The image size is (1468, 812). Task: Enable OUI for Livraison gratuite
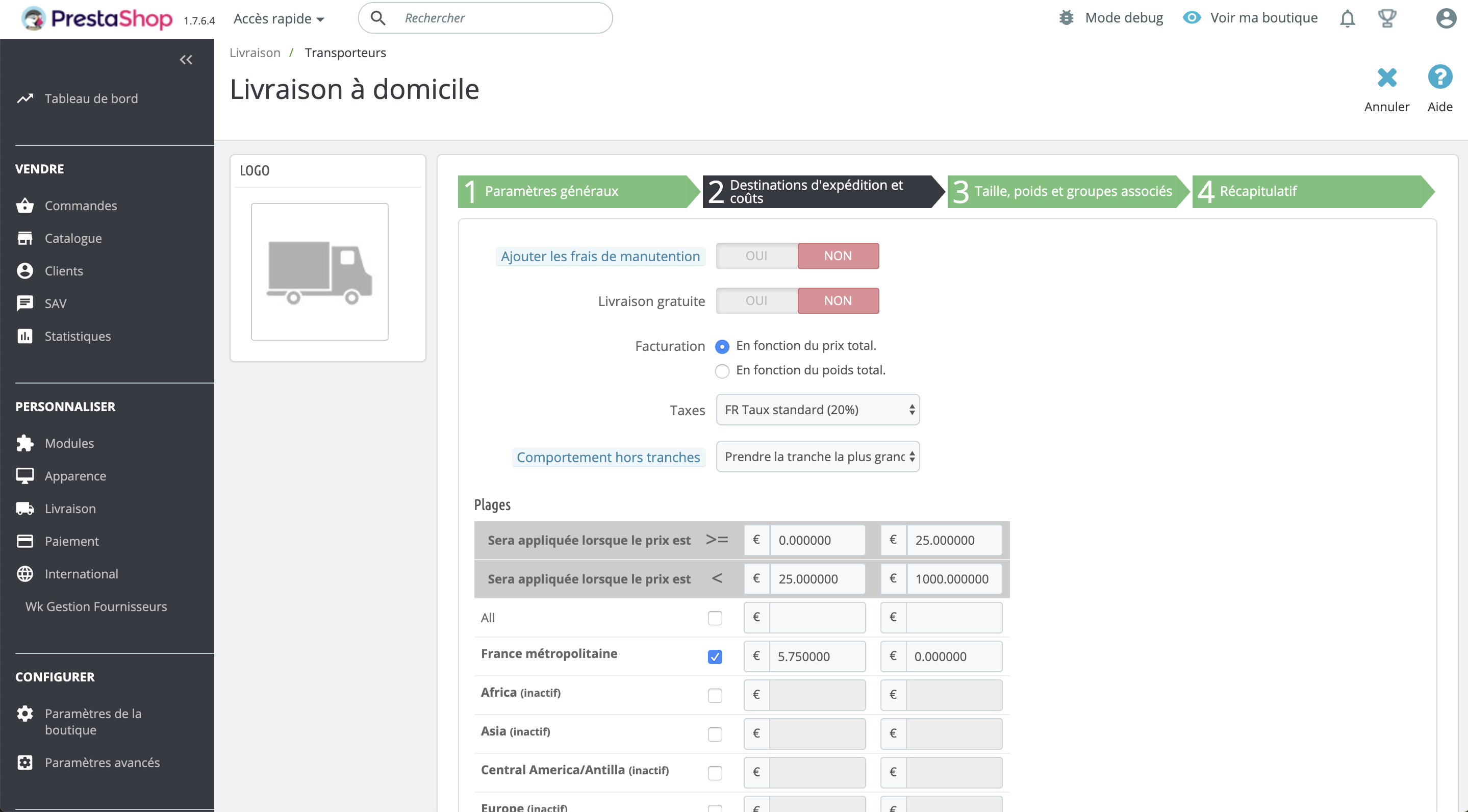pyautogui.click(x=756, y=300)
